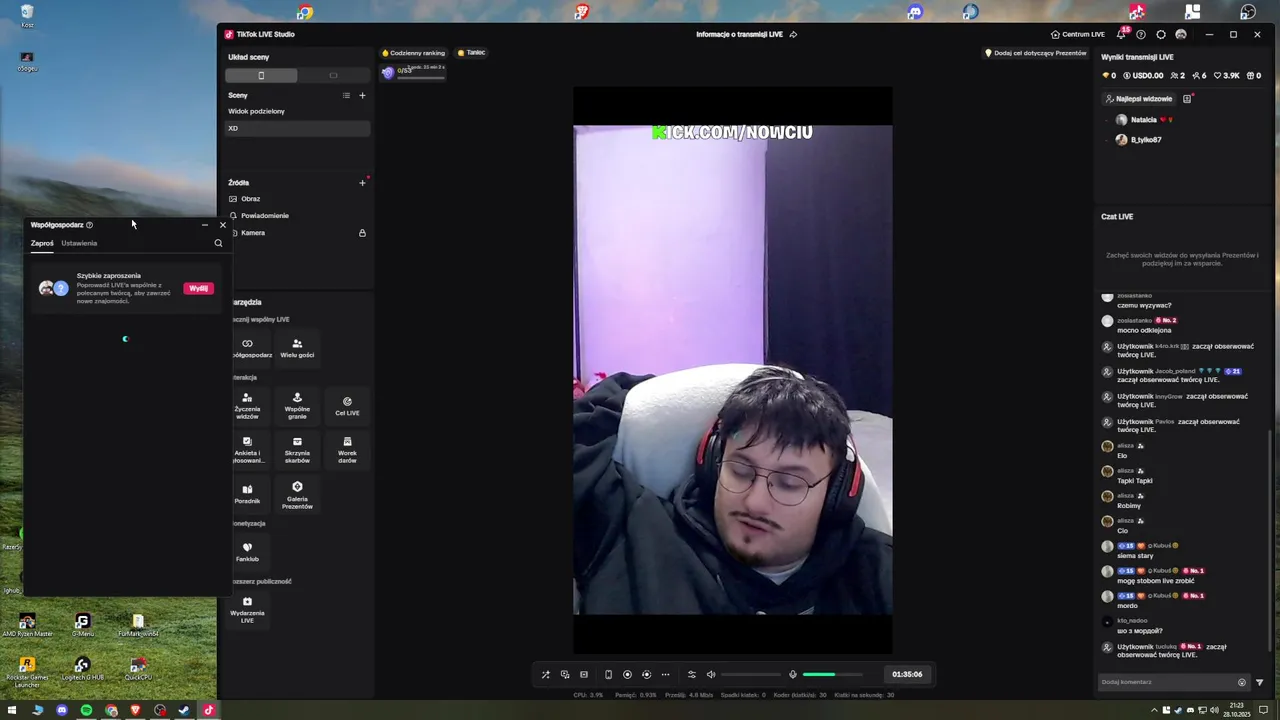Click the dotted-circle replay capture icon
This screenshot has width=1280, height=720.
click(x=646, y=674)
